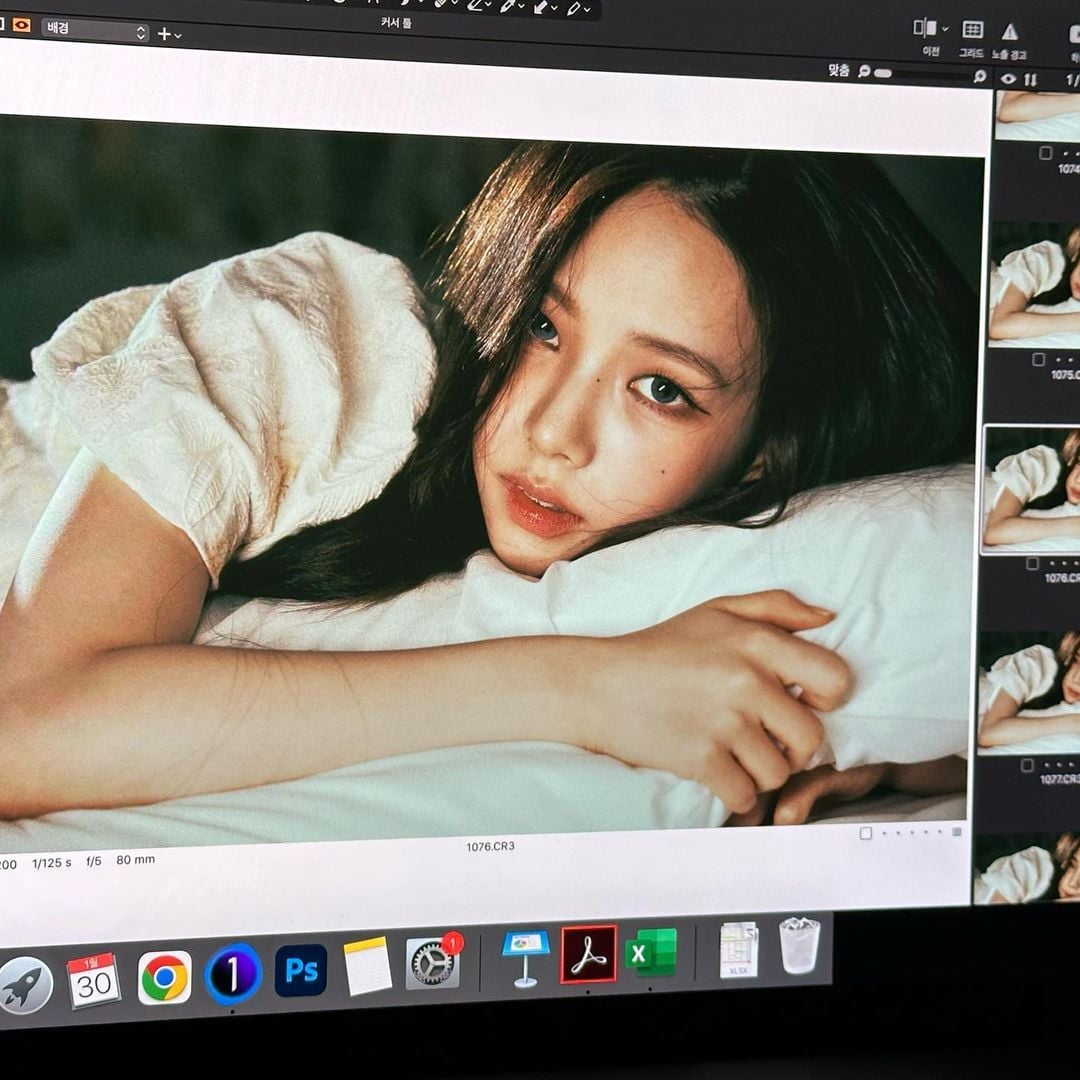Click the 맞춤 fit zoom label
This screenshot has width=1080, height=1080.
(838, 71)
